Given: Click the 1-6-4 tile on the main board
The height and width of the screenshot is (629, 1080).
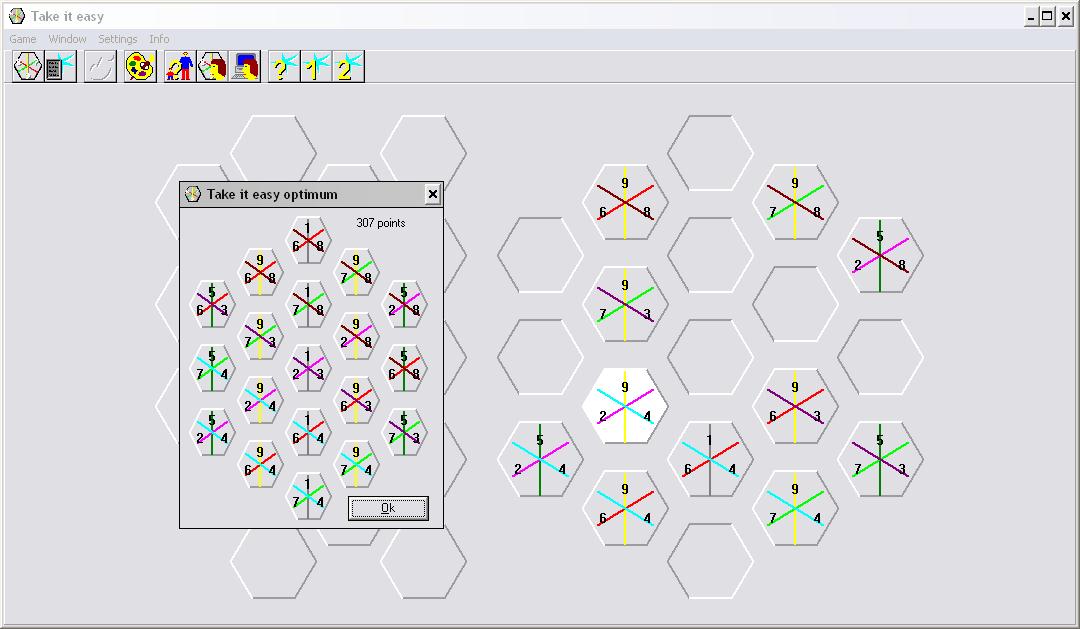Looking at the screenshot, I should tap(710, 459).
